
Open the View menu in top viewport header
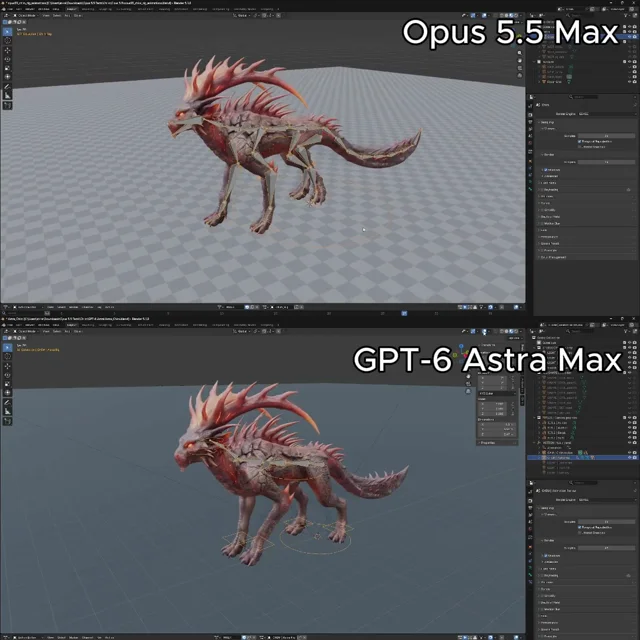(x=46, y=16)
